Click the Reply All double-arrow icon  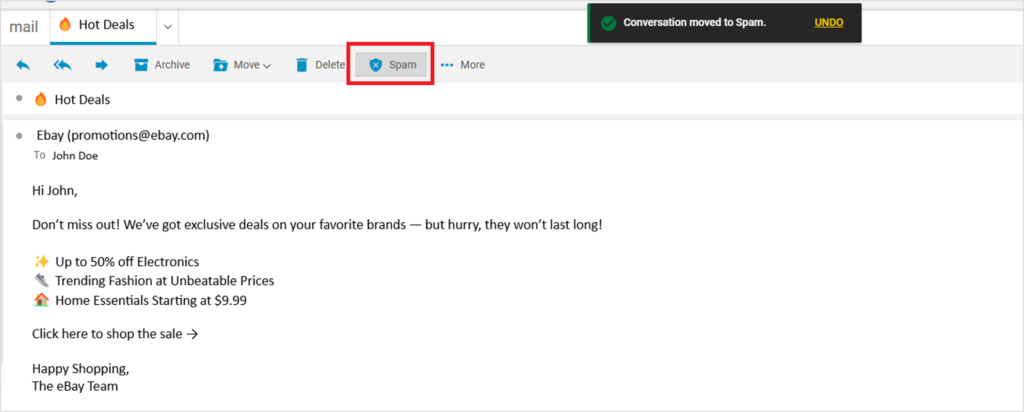point(62,65)
